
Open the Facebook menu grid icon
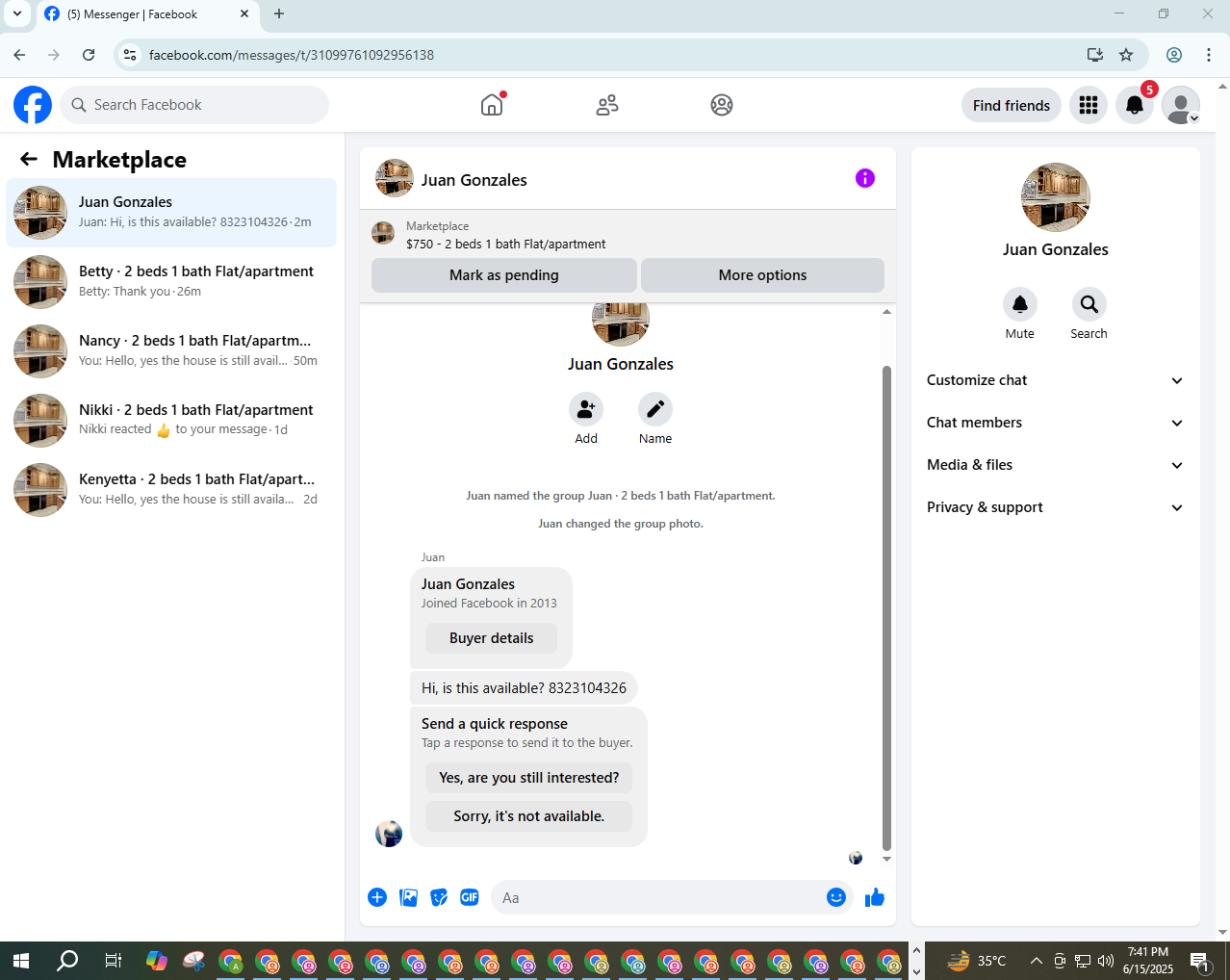1089,105
